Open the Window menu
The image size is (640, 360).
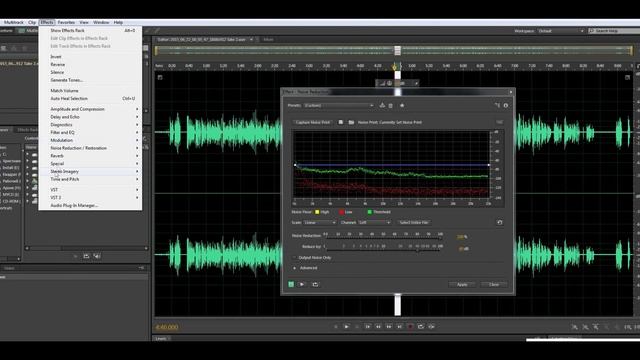pyautogui.click(x=101, y=22)
